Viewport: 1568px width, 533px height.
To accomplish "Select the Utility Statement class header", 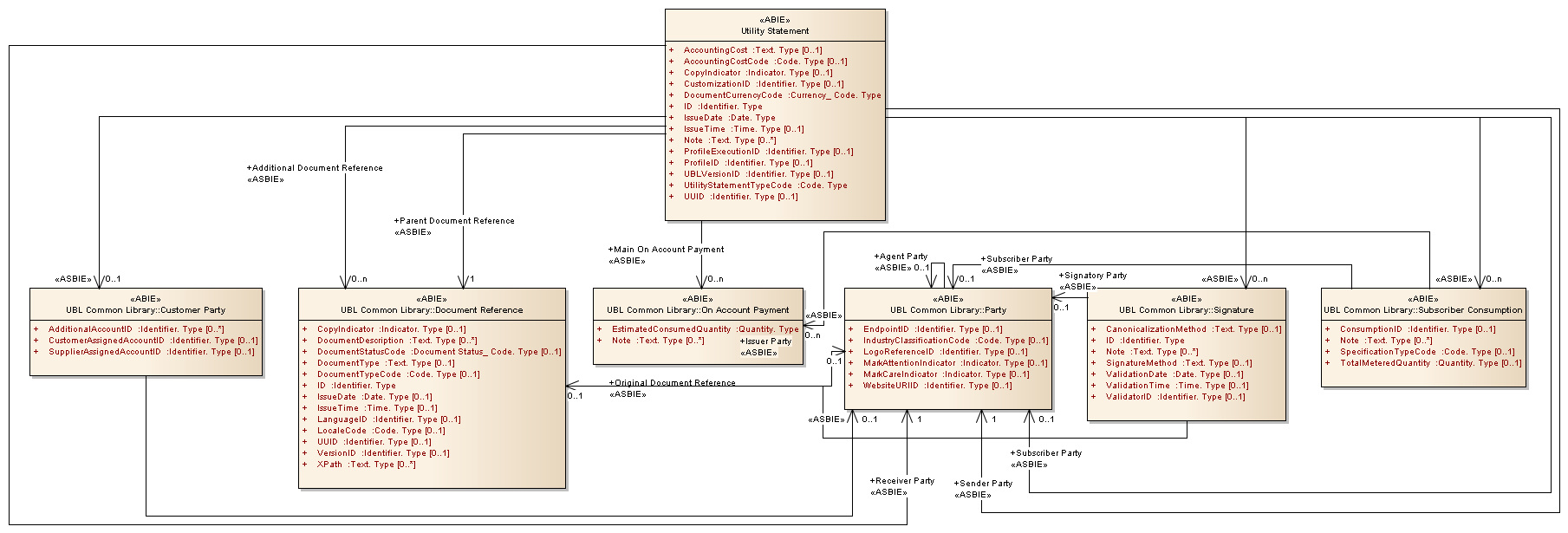I will (775, 30).
